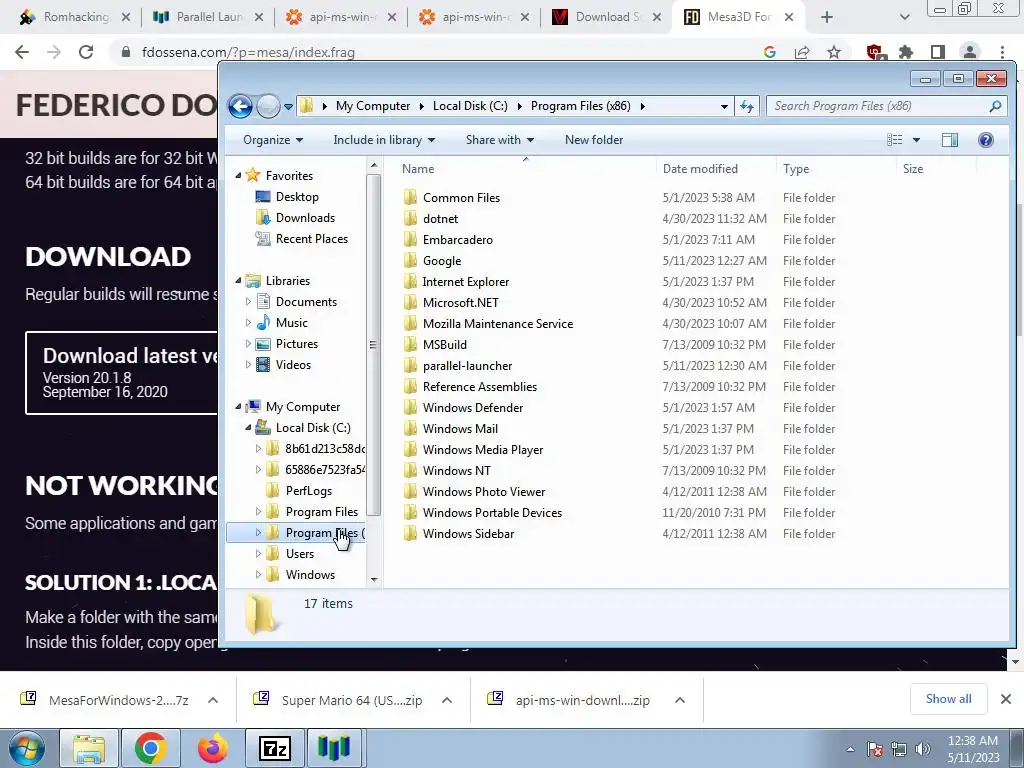The height and width of the screenshot is (768, 1024).
Task: Select the parallel-launcher folder row
Action: tap(619, 366)
